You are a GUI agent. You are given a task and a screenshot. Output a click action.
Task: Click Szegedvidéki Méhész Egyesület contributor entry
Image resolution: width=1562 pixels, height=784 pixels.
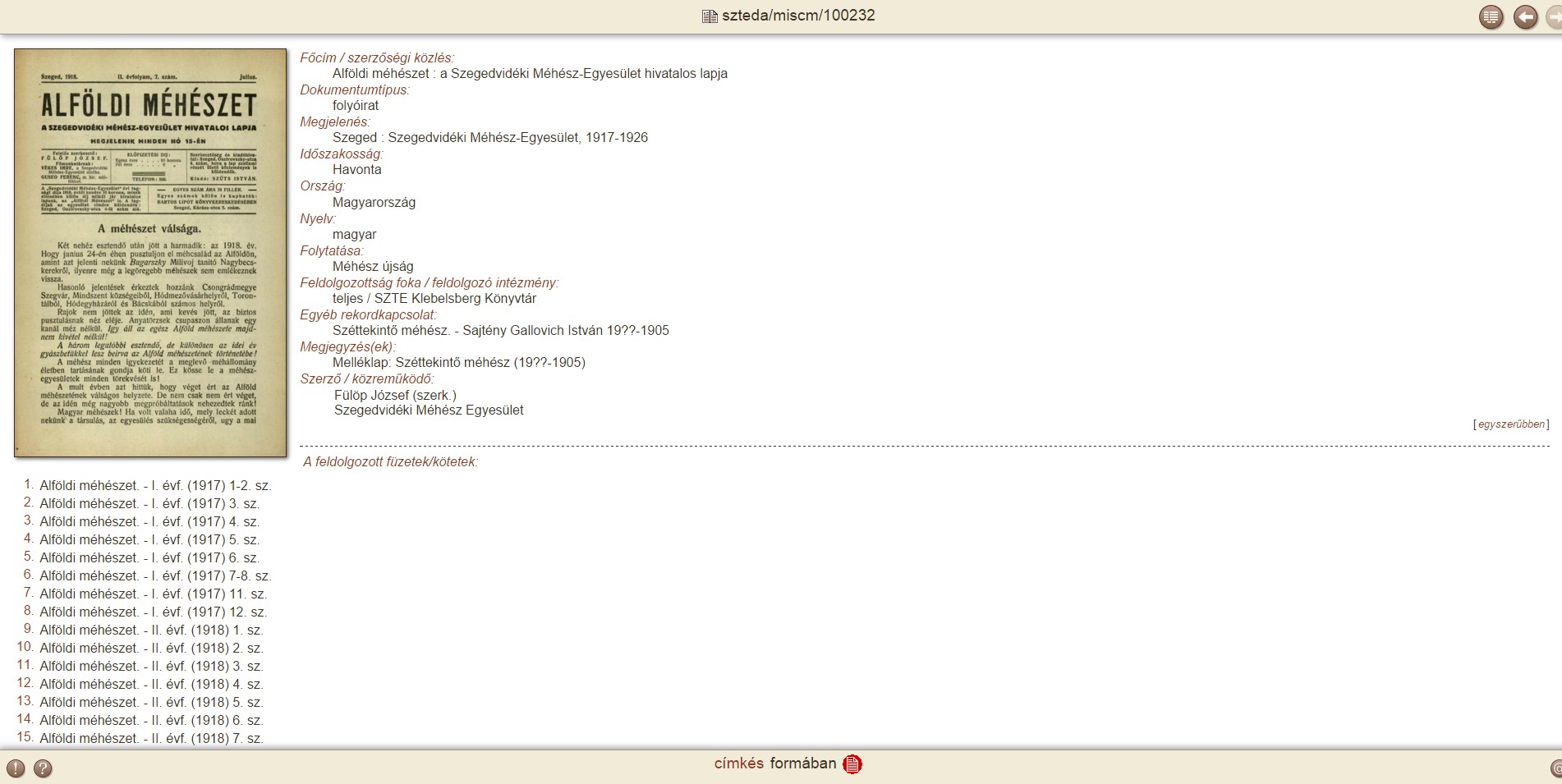(x=429, y=410)
